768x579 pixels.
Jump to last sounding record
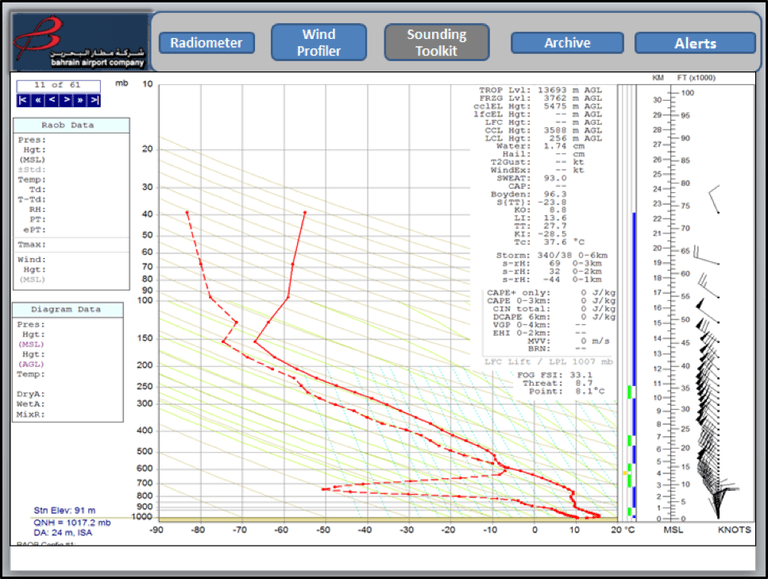94,100
